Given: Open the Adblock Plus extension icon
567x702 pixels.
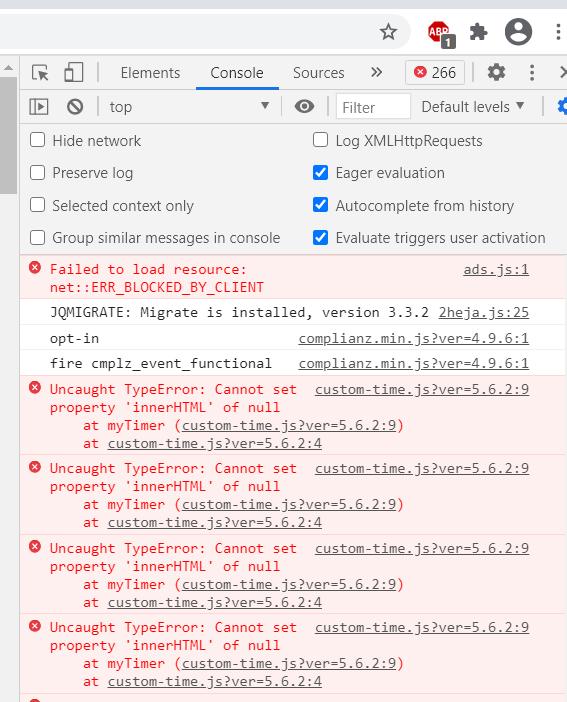Looking at the screenshot, I should 441,34.
